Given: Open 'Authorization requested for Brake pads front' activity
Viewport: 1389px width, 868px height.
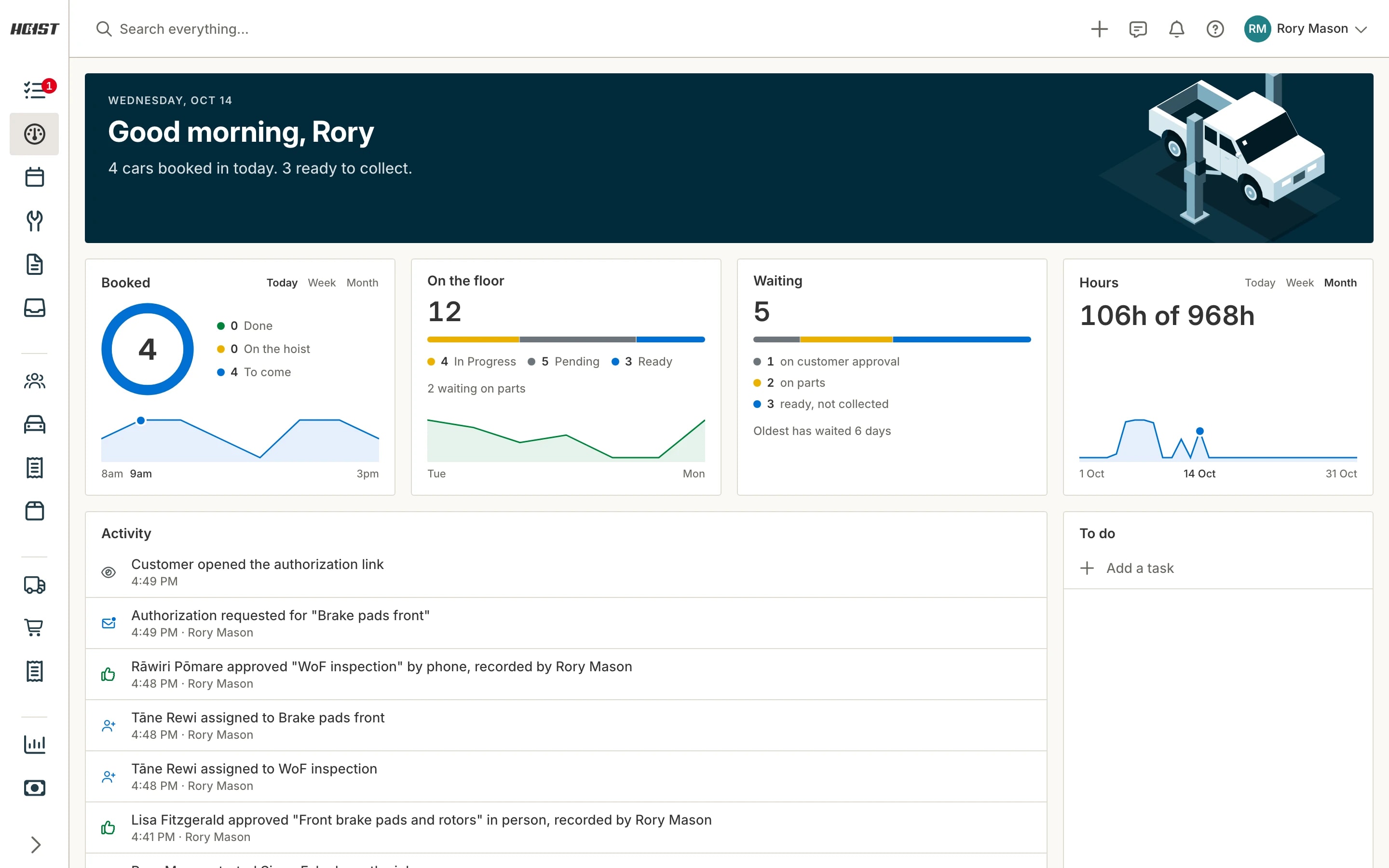Looking at the screenshot, I should click(566, 624).
